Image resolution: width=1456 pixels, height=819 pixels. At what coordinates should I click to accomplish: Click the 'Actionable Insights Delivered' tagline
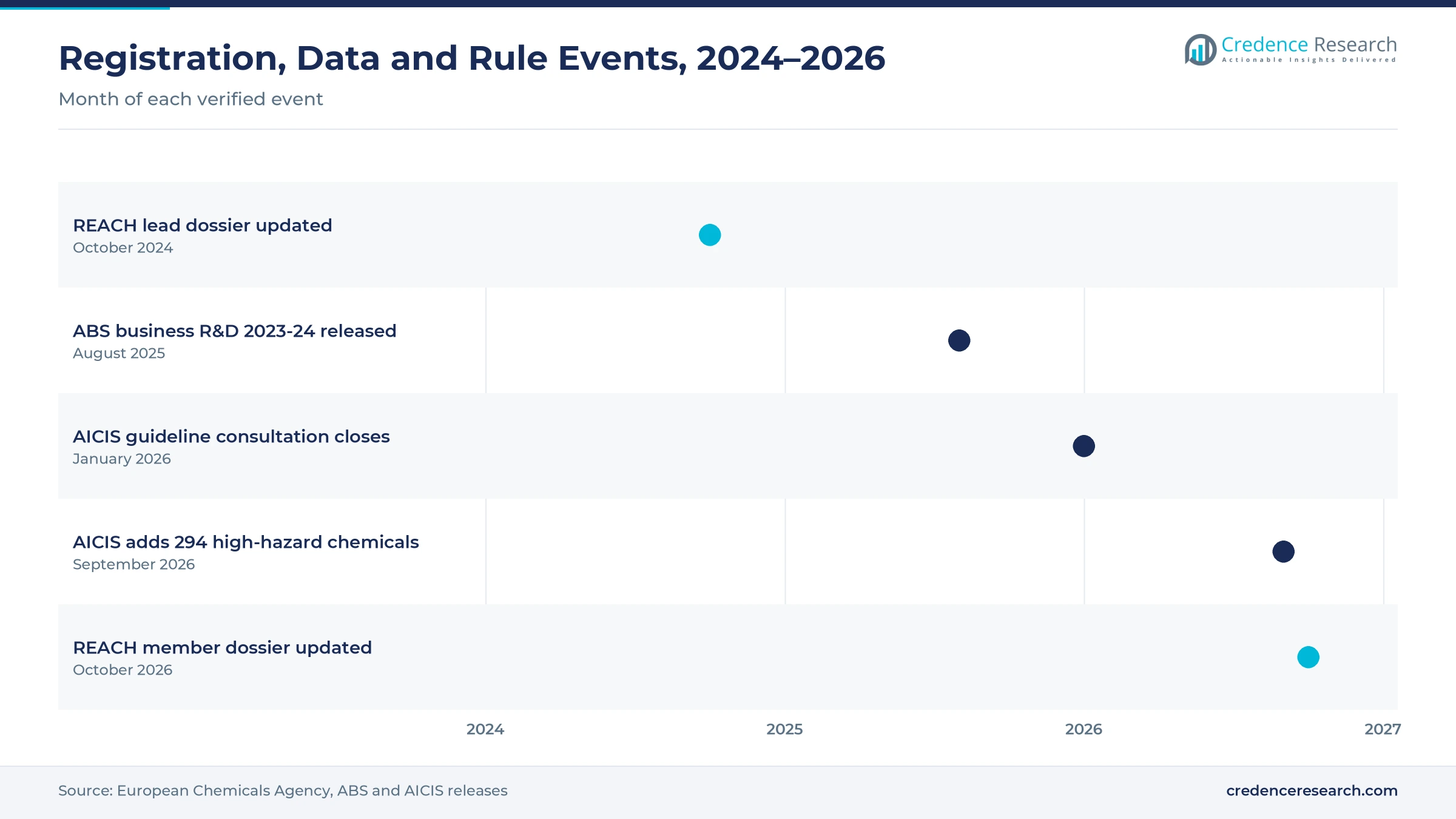(1309, 60)
